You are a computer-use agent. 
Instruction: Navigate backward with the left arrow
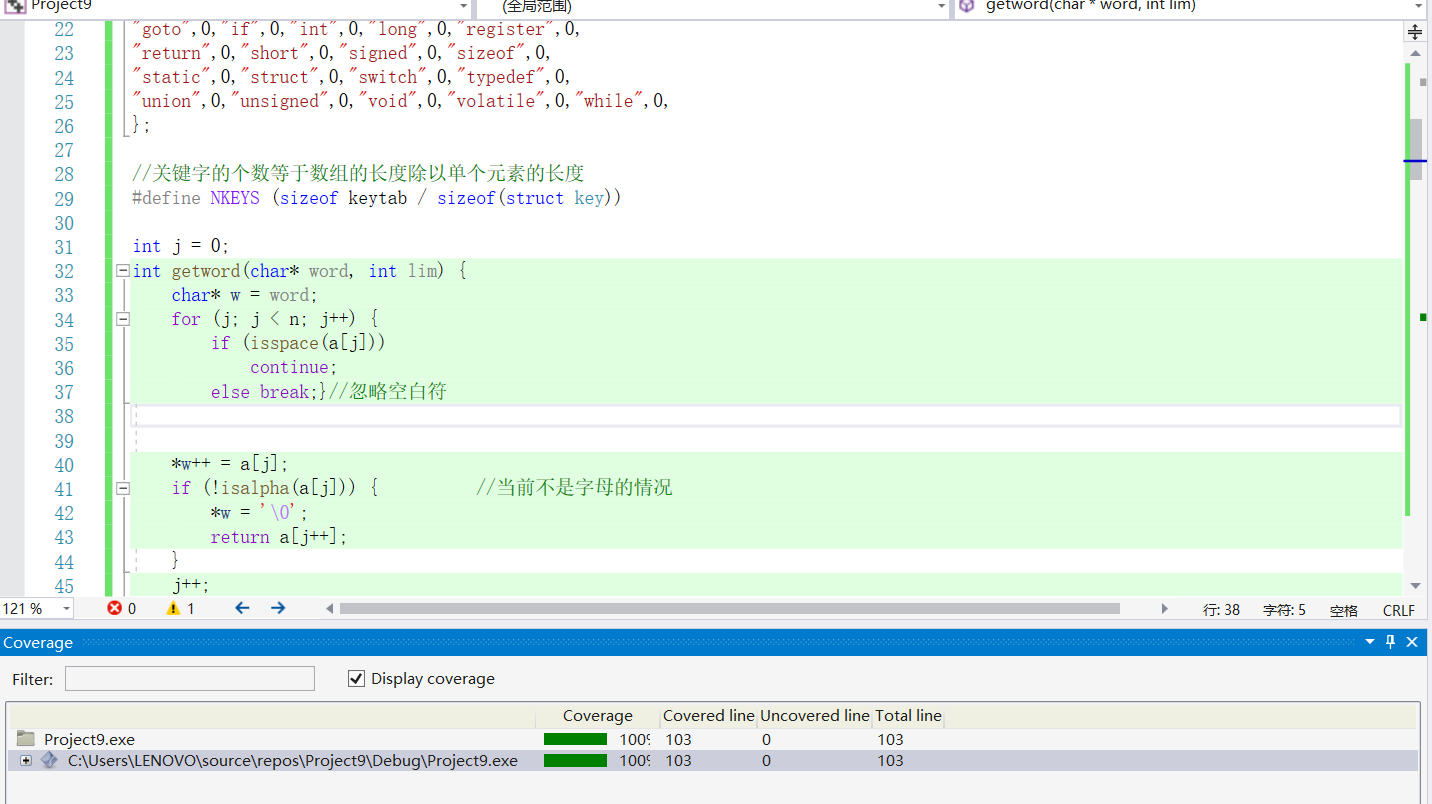click(242, 608)
